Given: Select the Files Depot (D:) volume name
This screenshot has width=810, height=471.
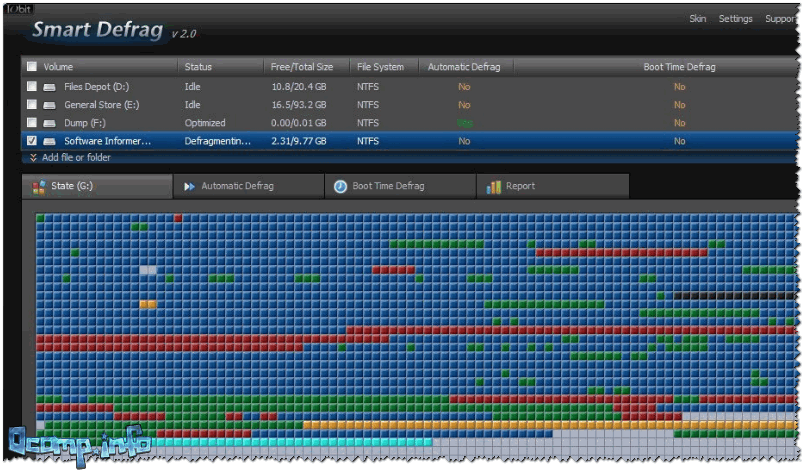Looking at the screenshot, I should [x=97, y=87].
